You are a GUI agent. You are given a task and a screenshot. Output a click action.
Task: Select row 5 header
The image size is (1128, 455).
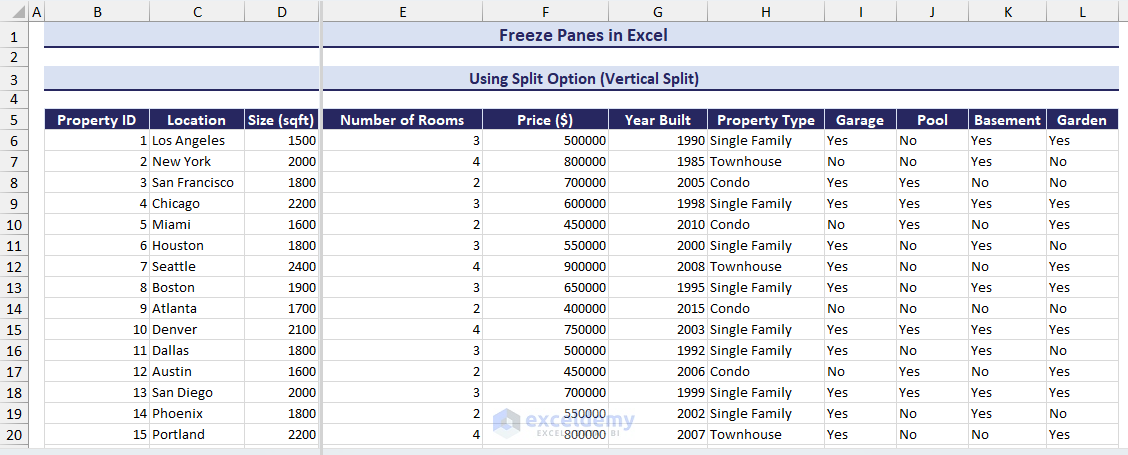tap(14, 120)
